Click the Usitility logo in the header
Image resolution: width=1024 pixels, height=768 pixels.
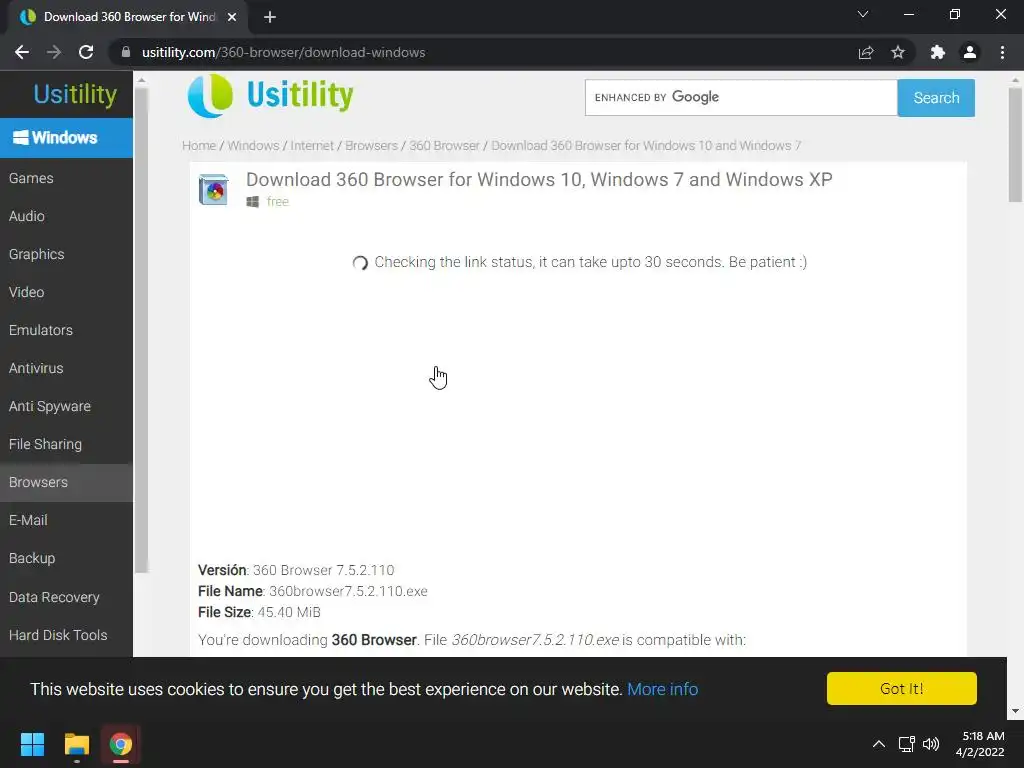pos(270,95)
